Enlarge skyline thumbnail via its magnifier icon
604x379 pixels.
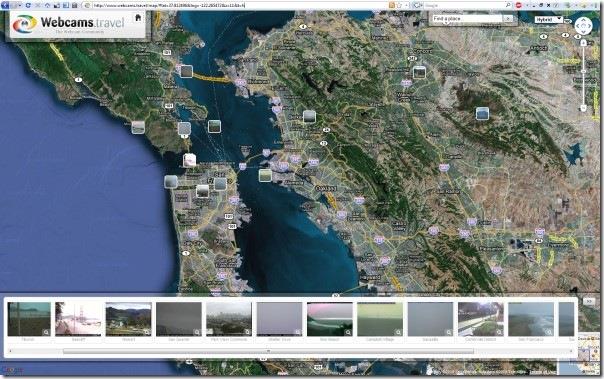pyautogui.click(x=247, y=332)
